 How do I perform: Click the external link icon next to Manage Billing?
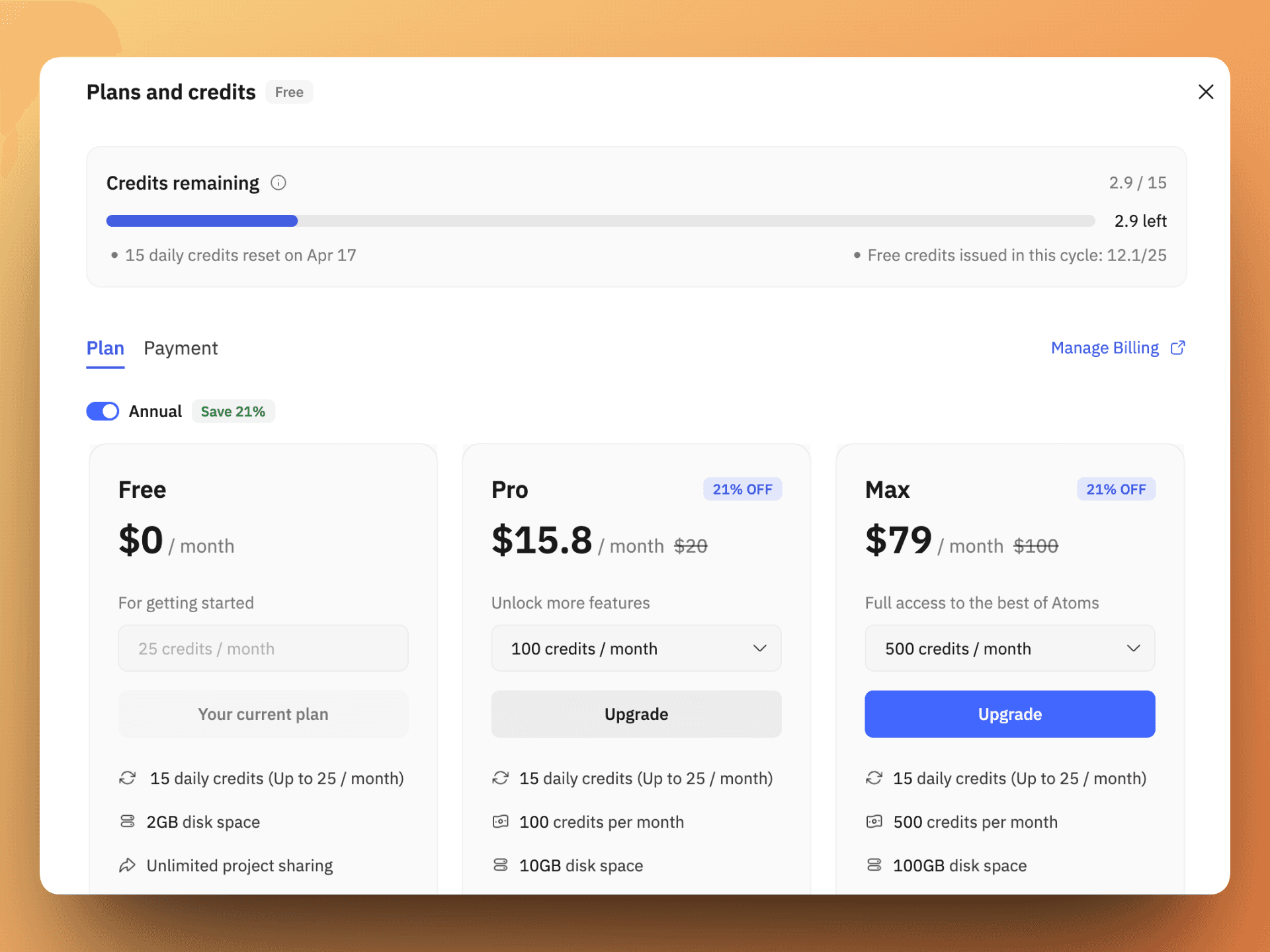(1177, 348)
